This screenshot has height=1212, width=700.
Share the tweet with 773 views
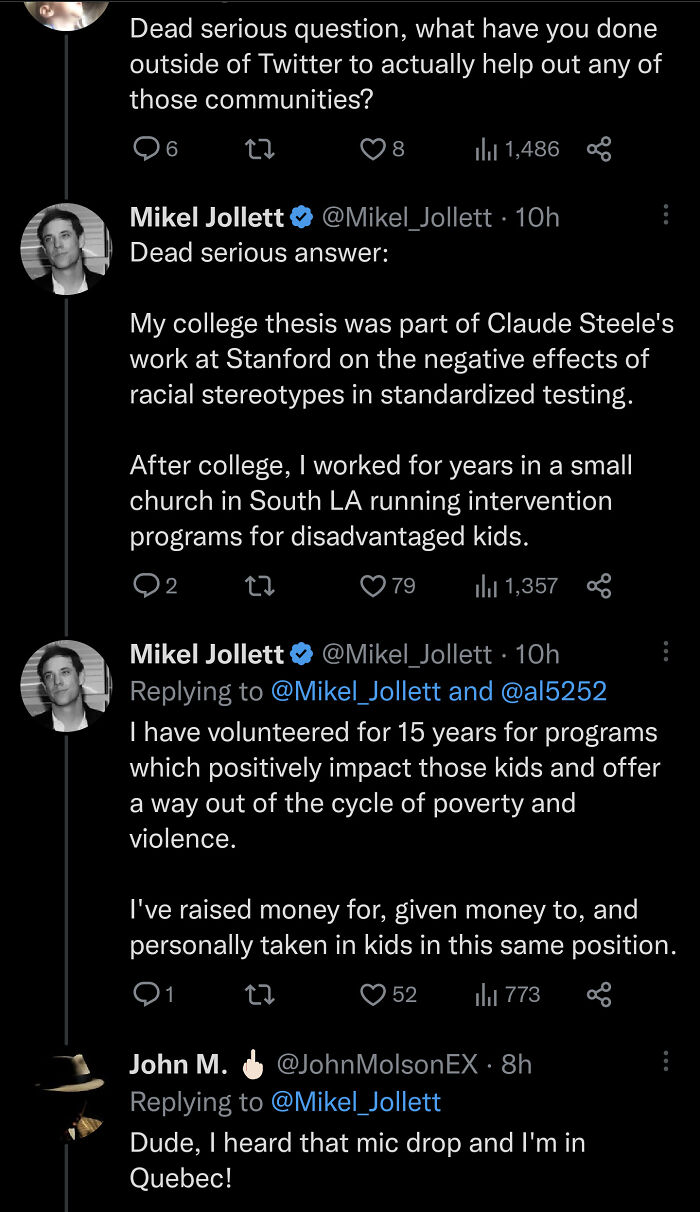598,994
